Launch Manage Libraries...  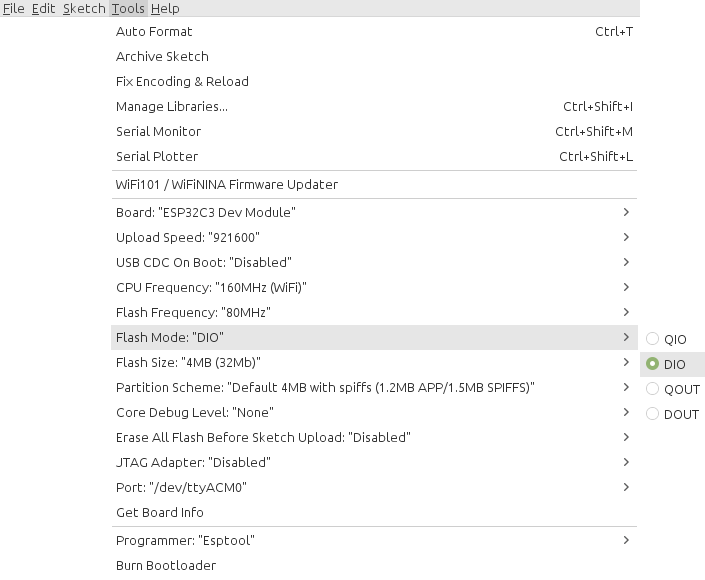(x=374, y=107)
